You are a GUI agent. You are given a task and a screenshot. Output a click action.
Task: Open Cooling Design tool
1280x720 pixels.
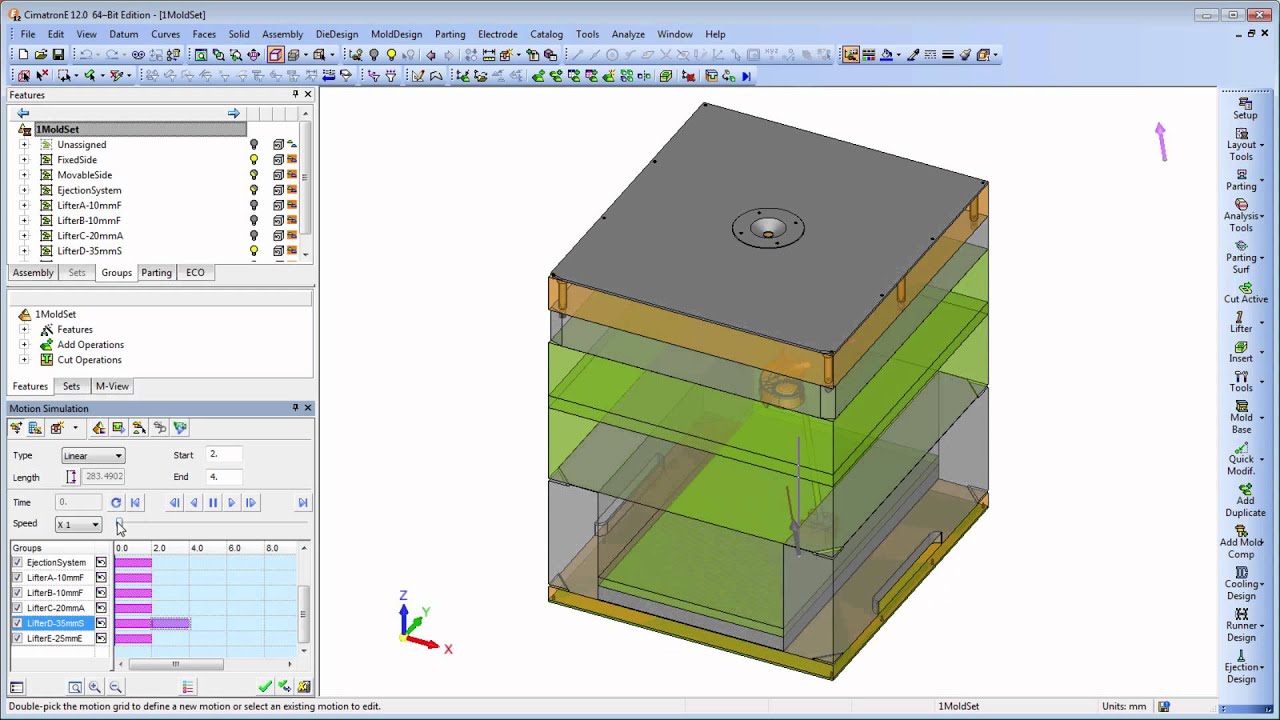[1242, 584]
